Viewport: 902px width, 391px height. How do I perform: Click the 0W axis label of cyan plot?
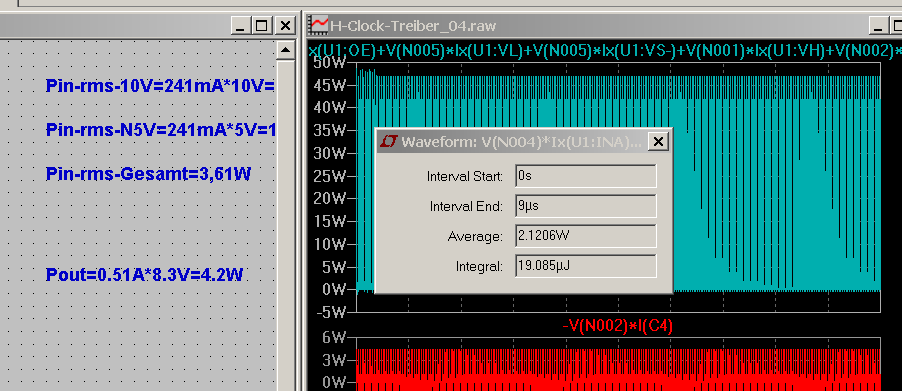[334, 289]
